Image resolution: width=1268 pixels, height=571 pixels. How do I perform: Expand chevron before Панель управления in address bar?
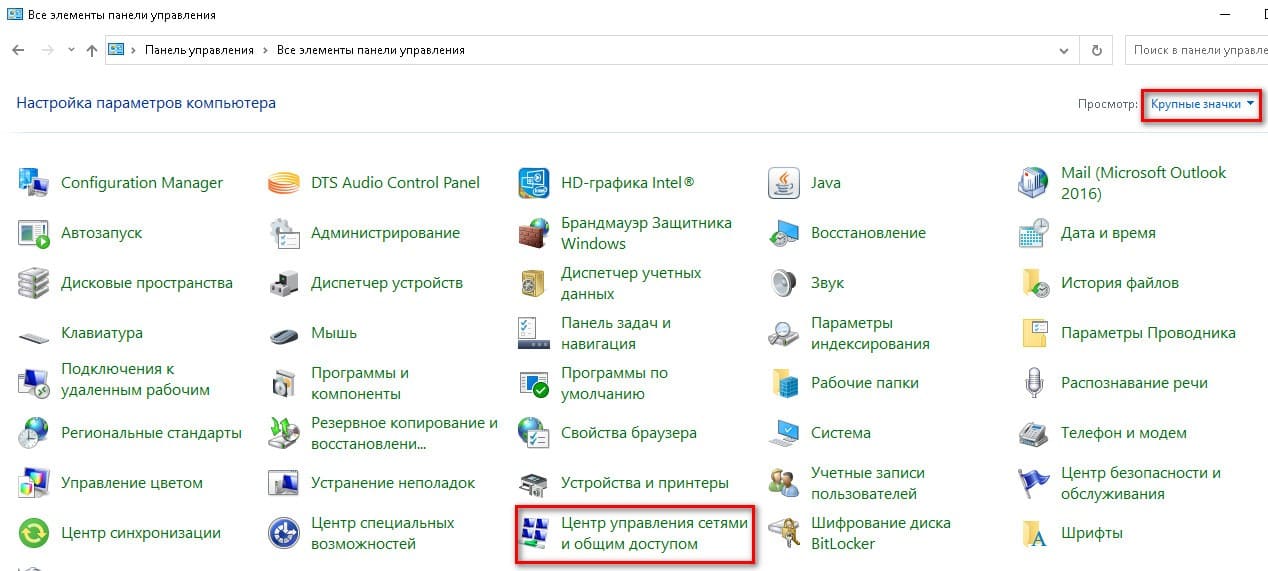(135, 50)
